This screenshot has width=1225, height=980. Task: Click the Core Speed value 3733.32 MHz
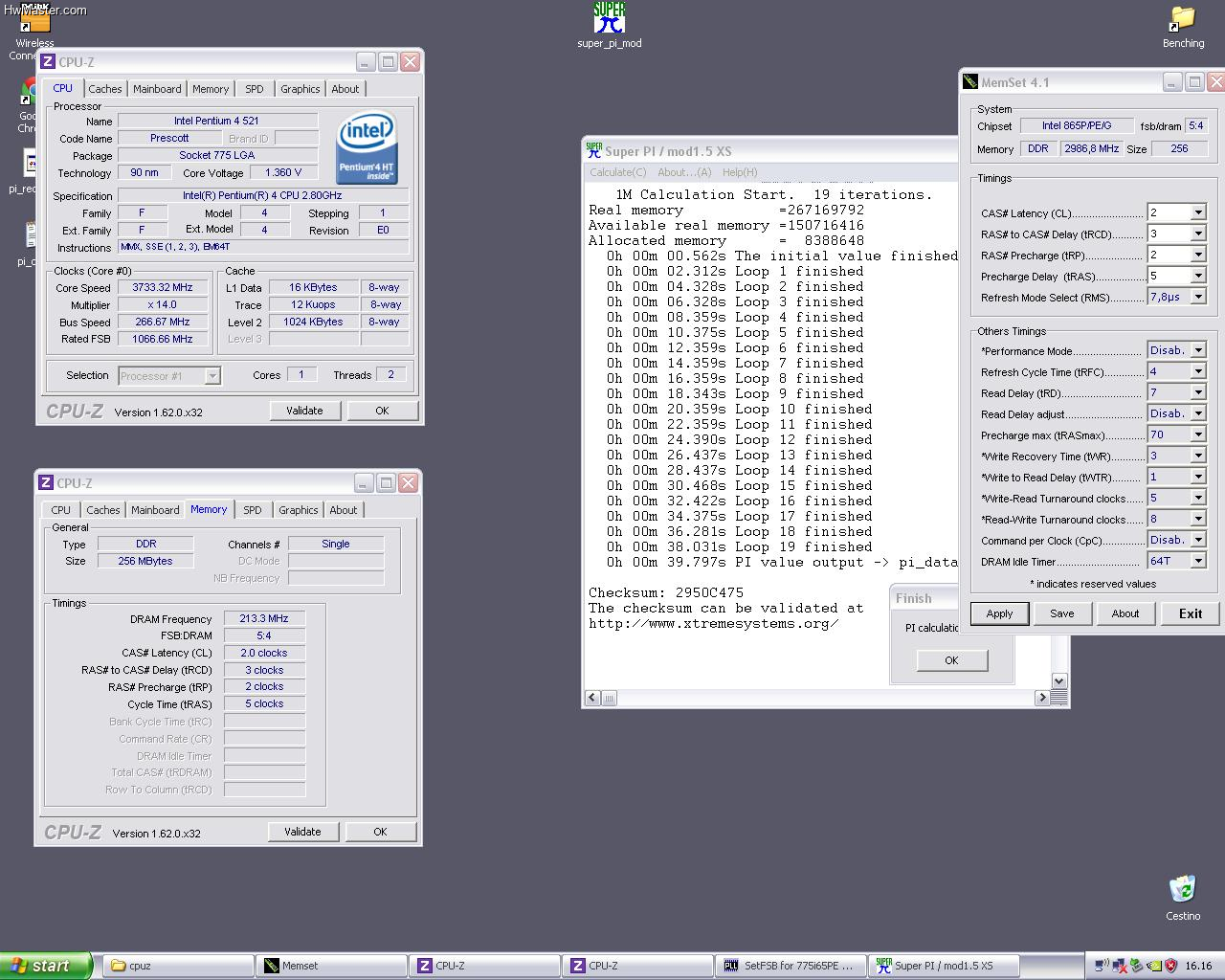(163, 287)
